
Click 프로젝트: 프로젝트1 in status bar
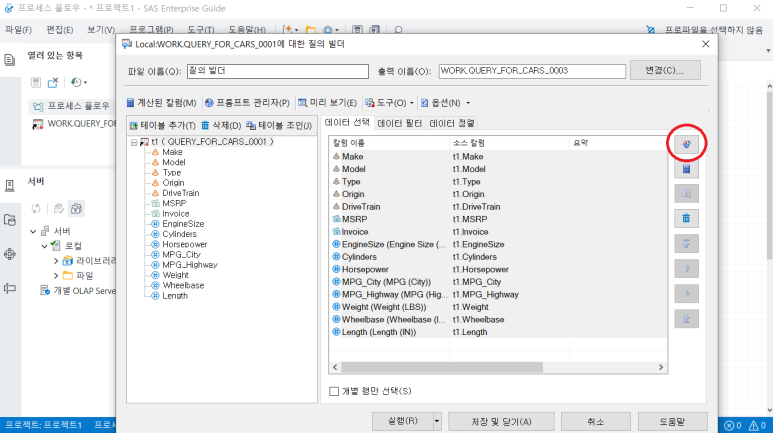tap(43, 425)
